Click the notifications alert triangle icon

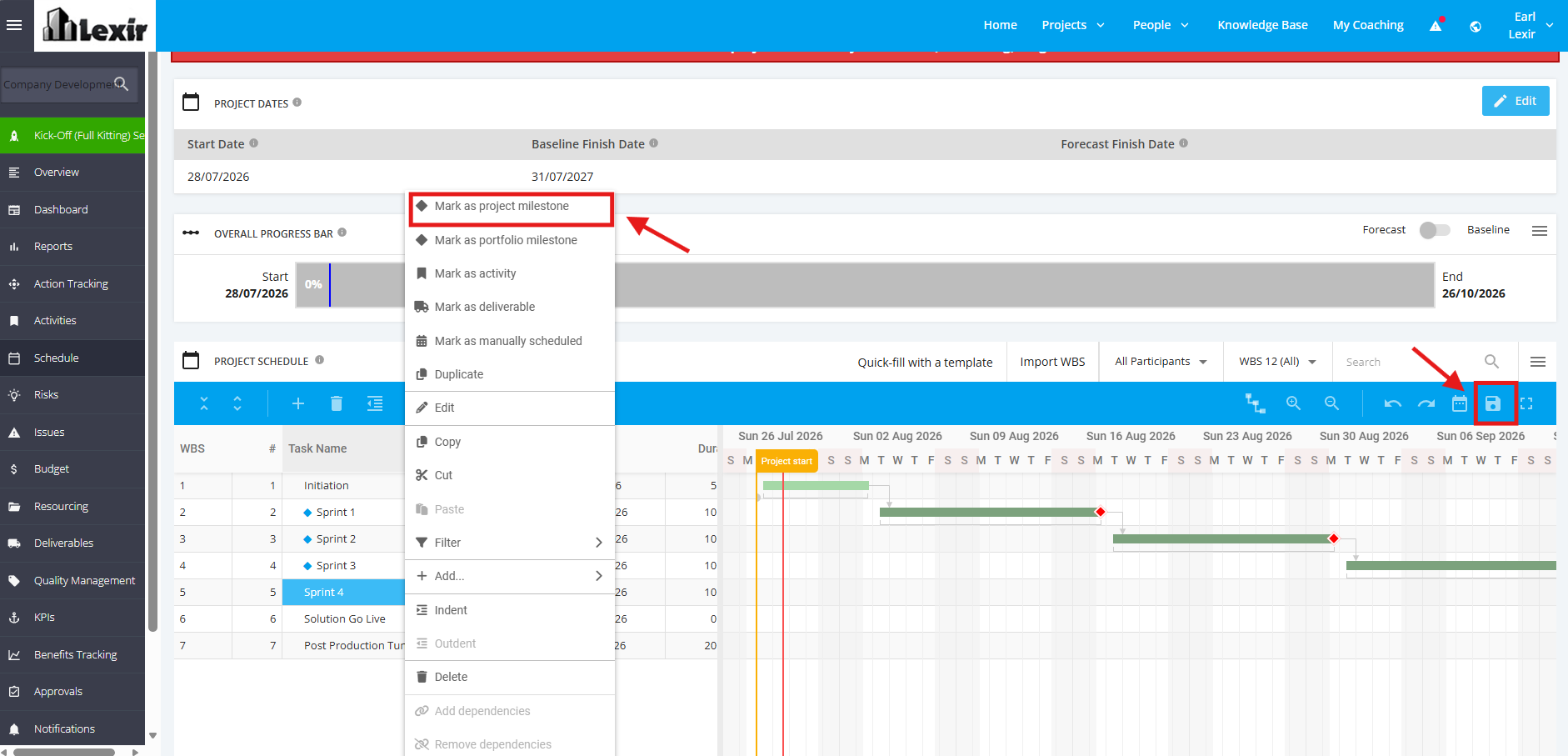(x=1436, y=25)
